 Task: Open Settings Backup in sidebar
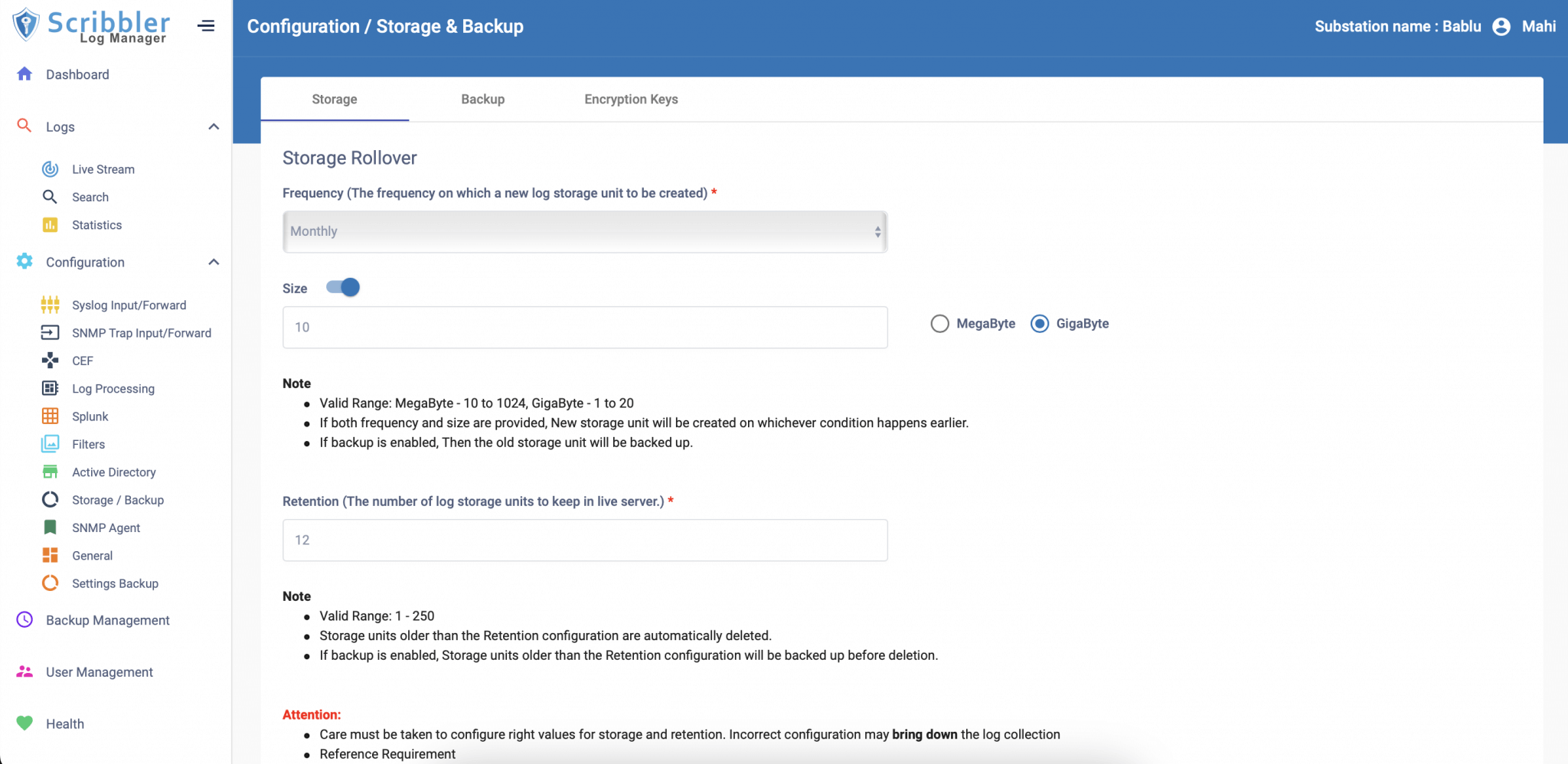point(115,583)
